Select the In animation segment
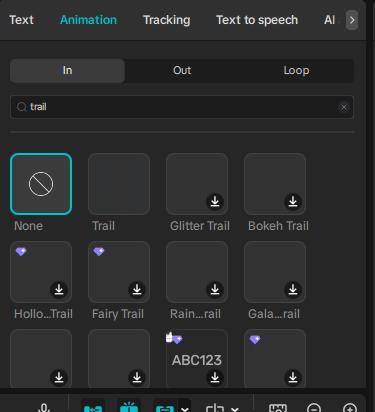 click(x=67, y=71)
